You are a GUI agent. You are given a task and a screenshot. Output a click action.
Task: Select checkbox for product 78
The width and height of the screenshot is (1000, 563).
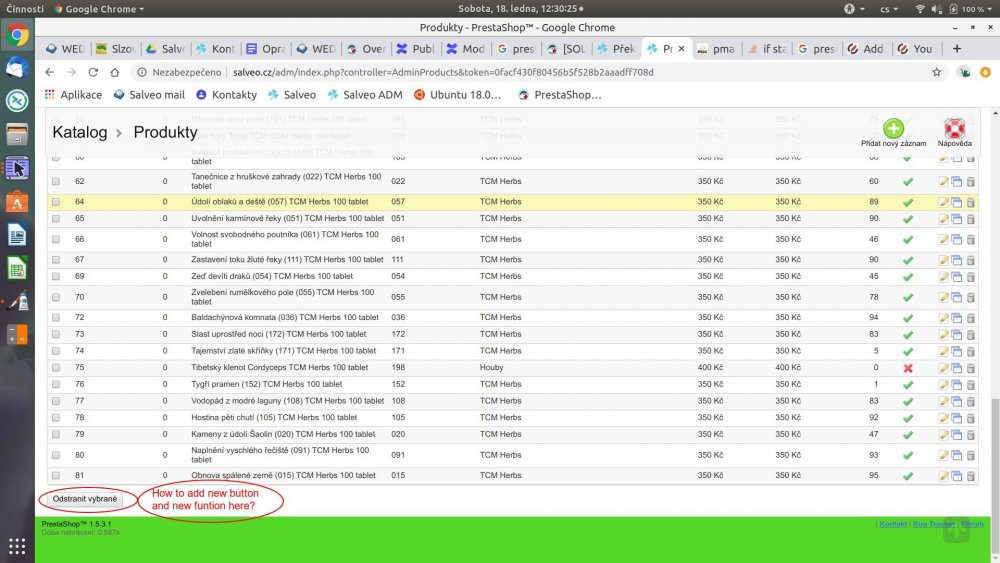(x=56, y=418)
